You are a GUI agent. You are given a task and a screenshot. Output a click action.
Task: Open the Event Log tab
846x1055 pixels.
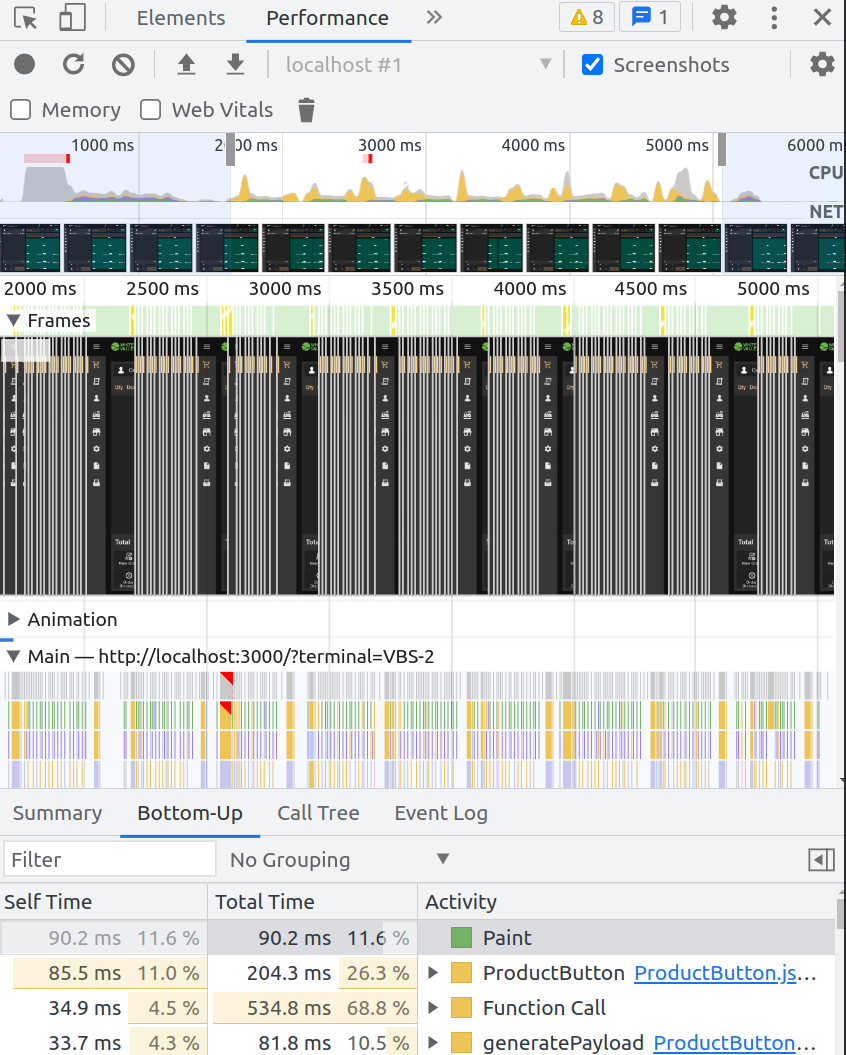click(441, 813)
